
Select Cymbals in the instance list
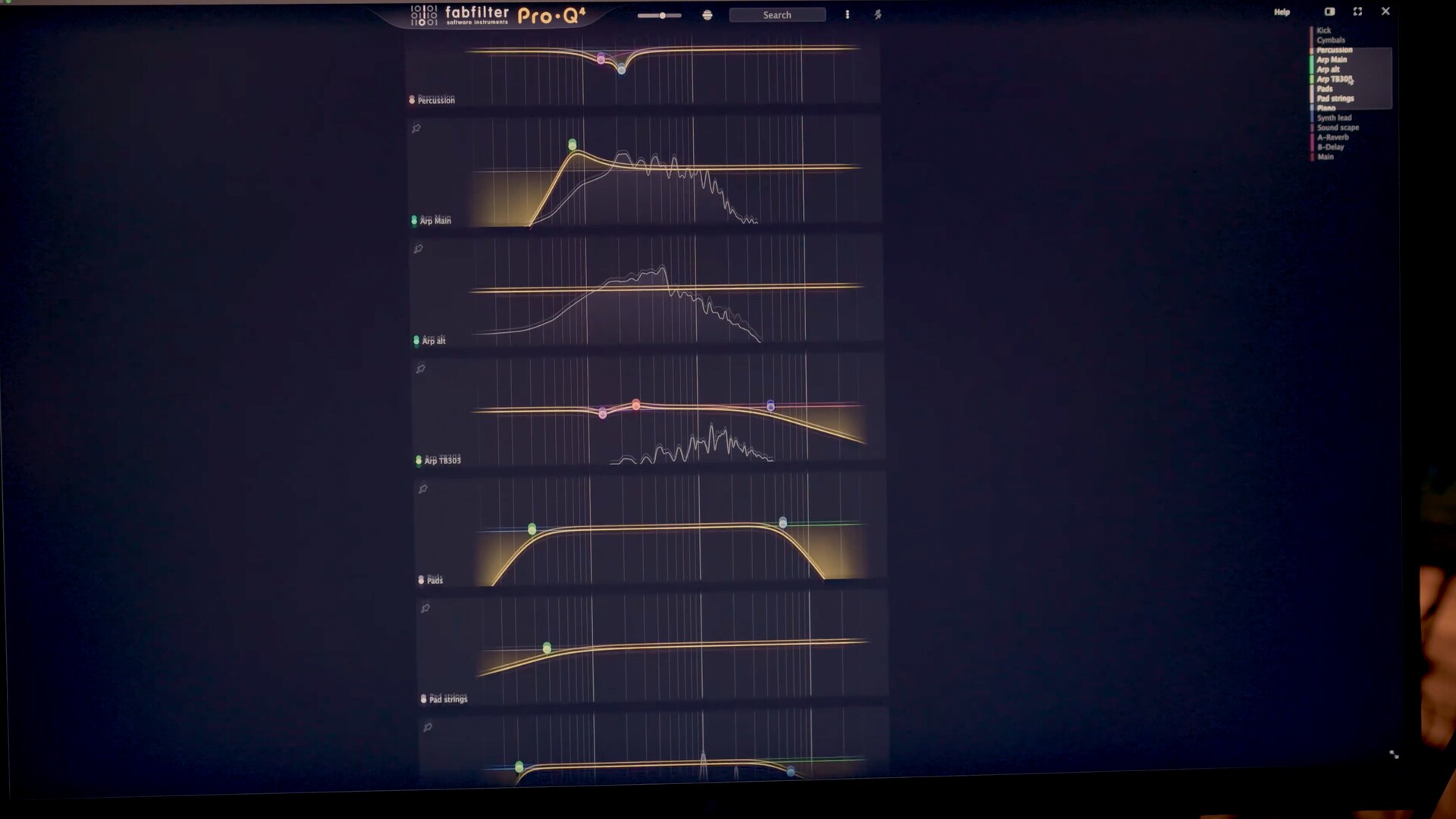pos(1331,40)
